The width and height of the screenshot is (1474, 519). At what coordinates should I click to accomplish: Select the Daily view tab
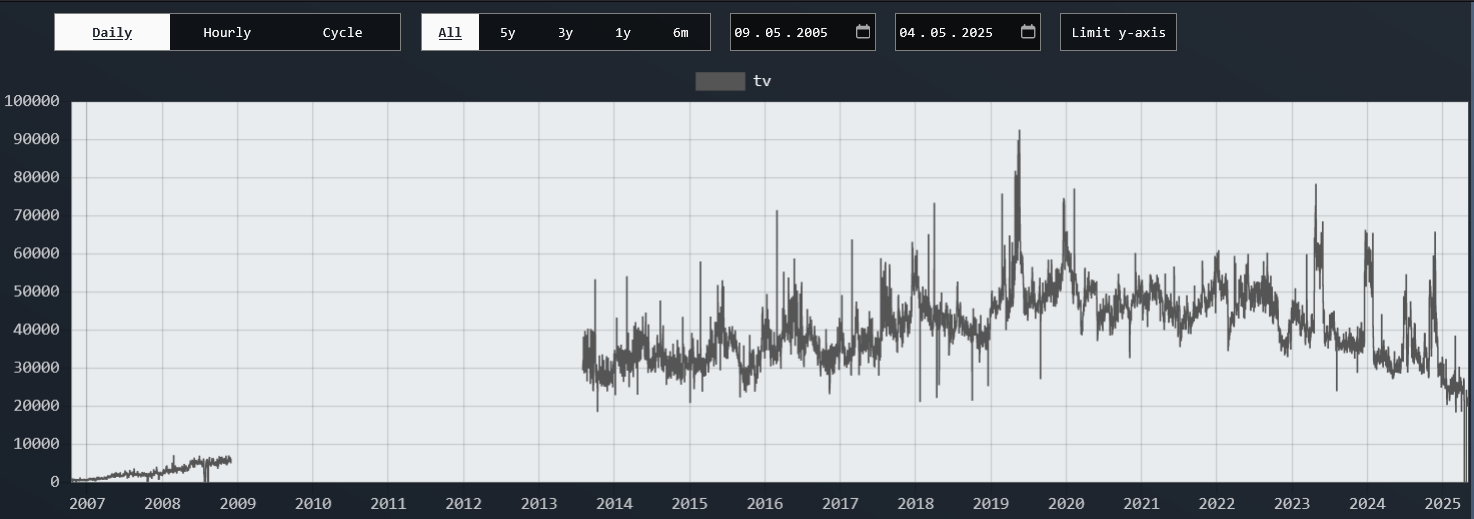click(112, 32)
